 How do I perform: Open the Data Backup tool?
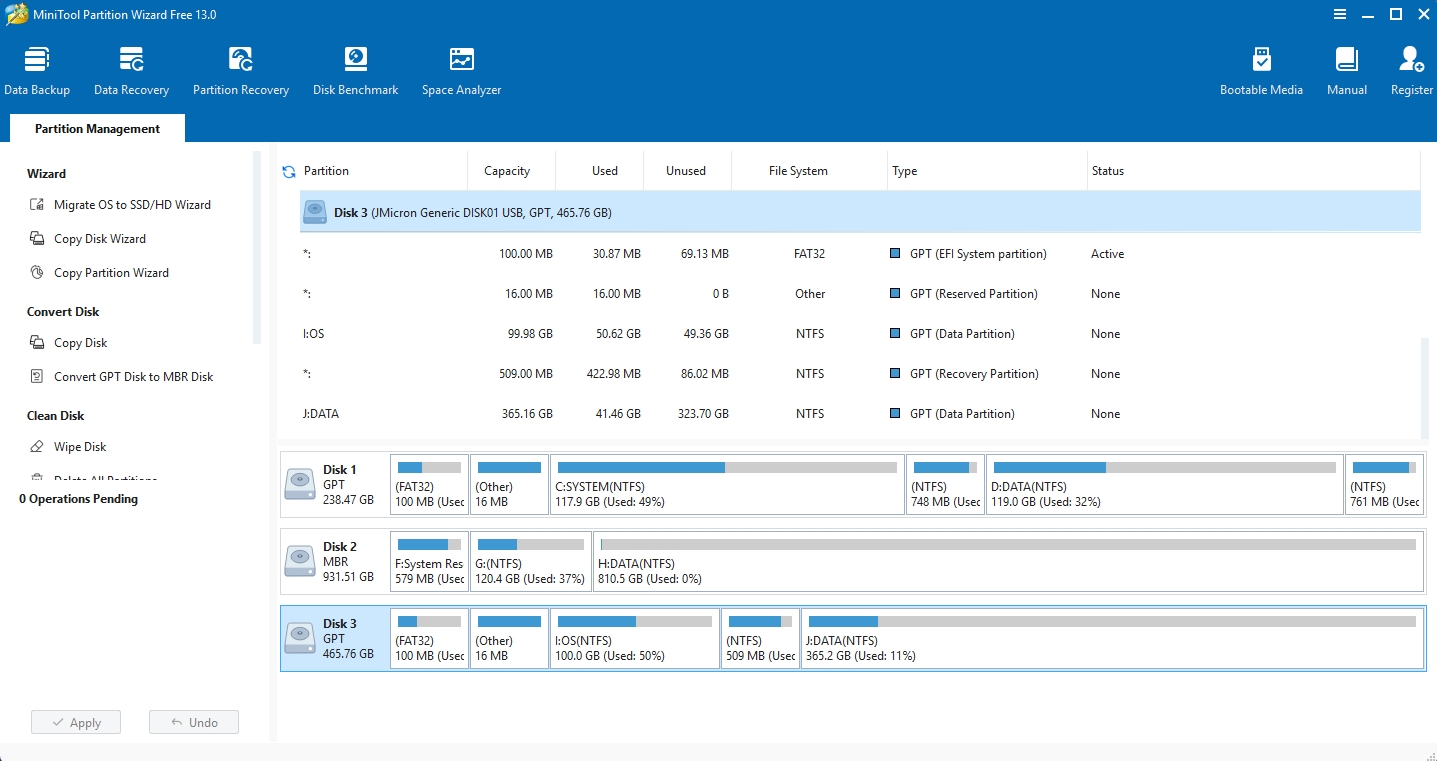[x=37, y=71]
